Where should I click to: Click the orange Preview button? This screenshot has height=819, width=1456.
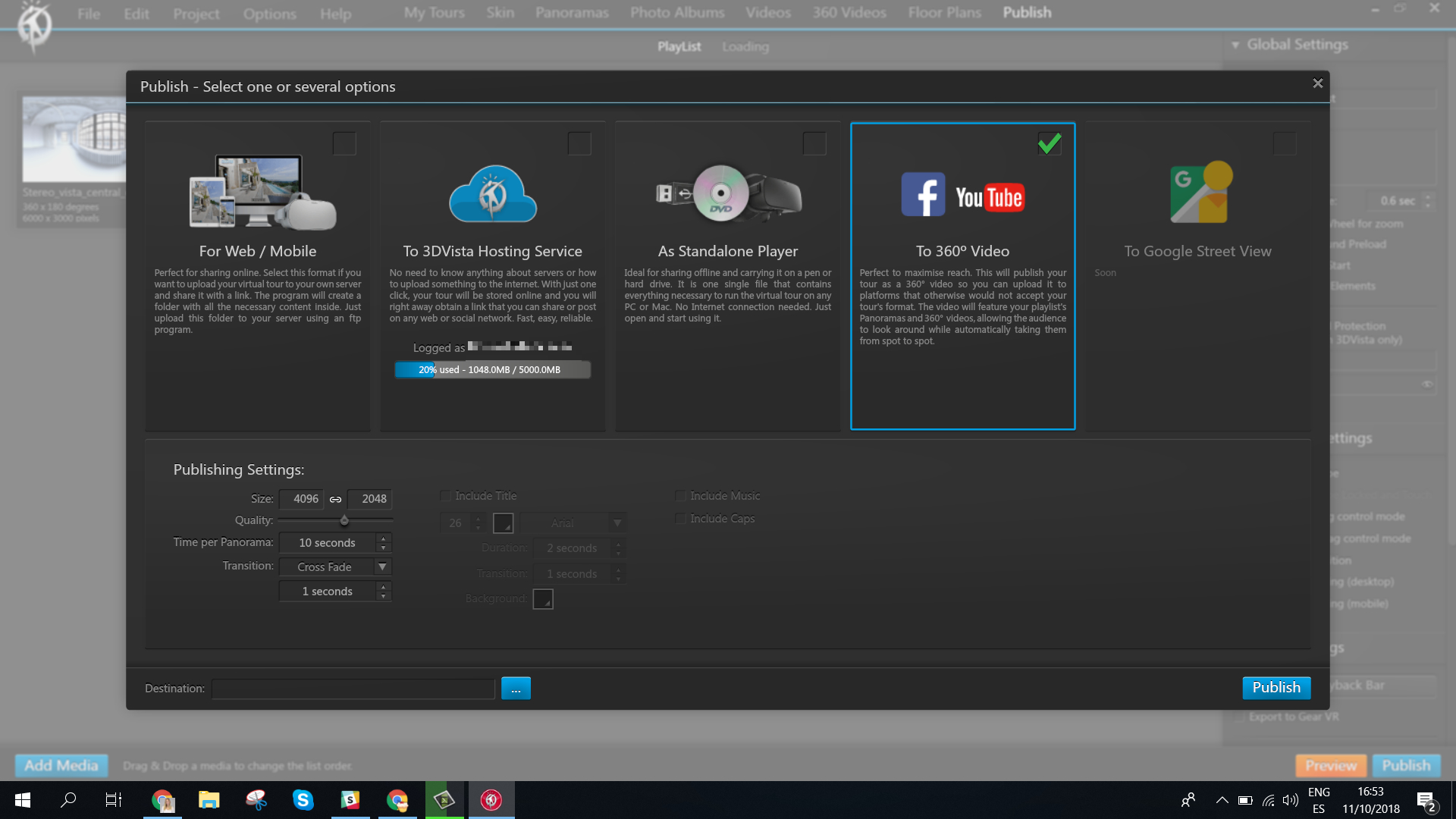click(1331, 766)
